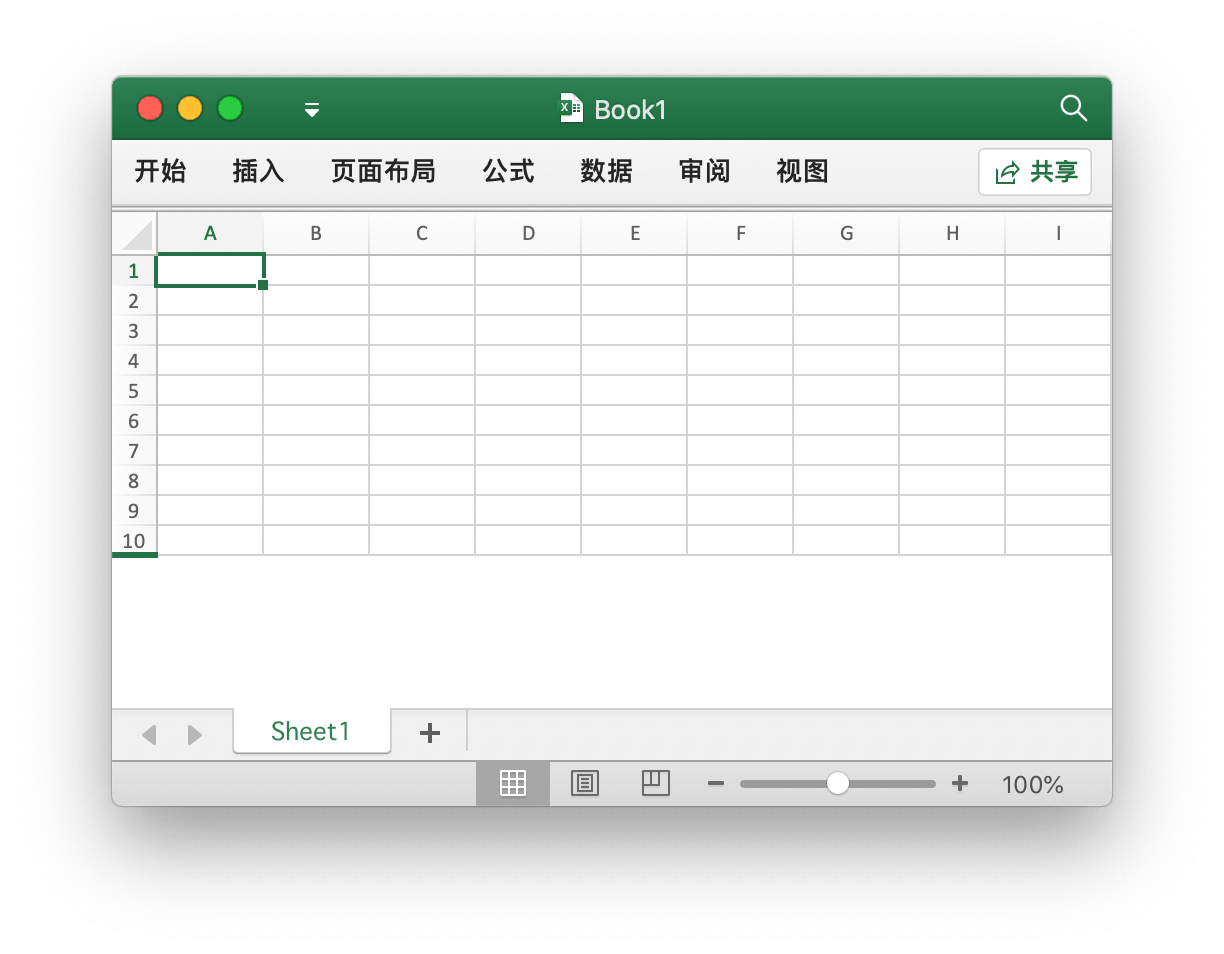Click the green full-screen window button
Image resolution: width=1224 pixels, height=954 pixels.
click(230, 108)
